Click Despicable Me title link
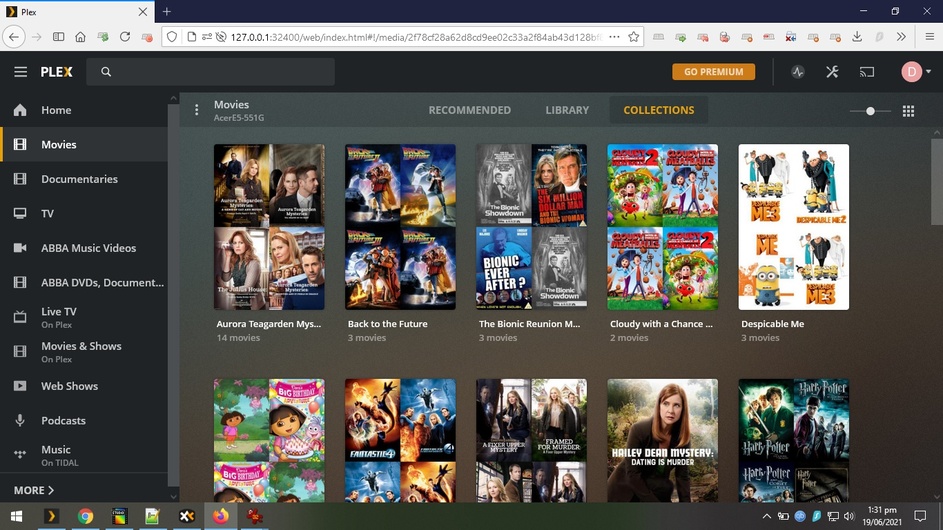The width and height of the screenshot is (943, 530). (x=772, y=324)
